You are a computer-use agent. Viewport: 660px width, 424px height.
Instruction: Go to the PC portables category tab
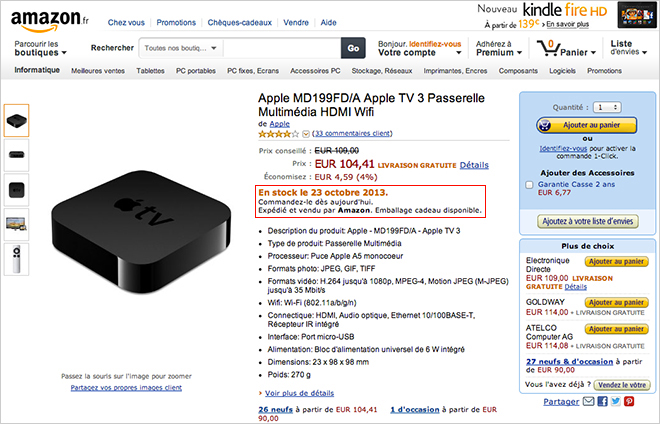pos(195,71)
